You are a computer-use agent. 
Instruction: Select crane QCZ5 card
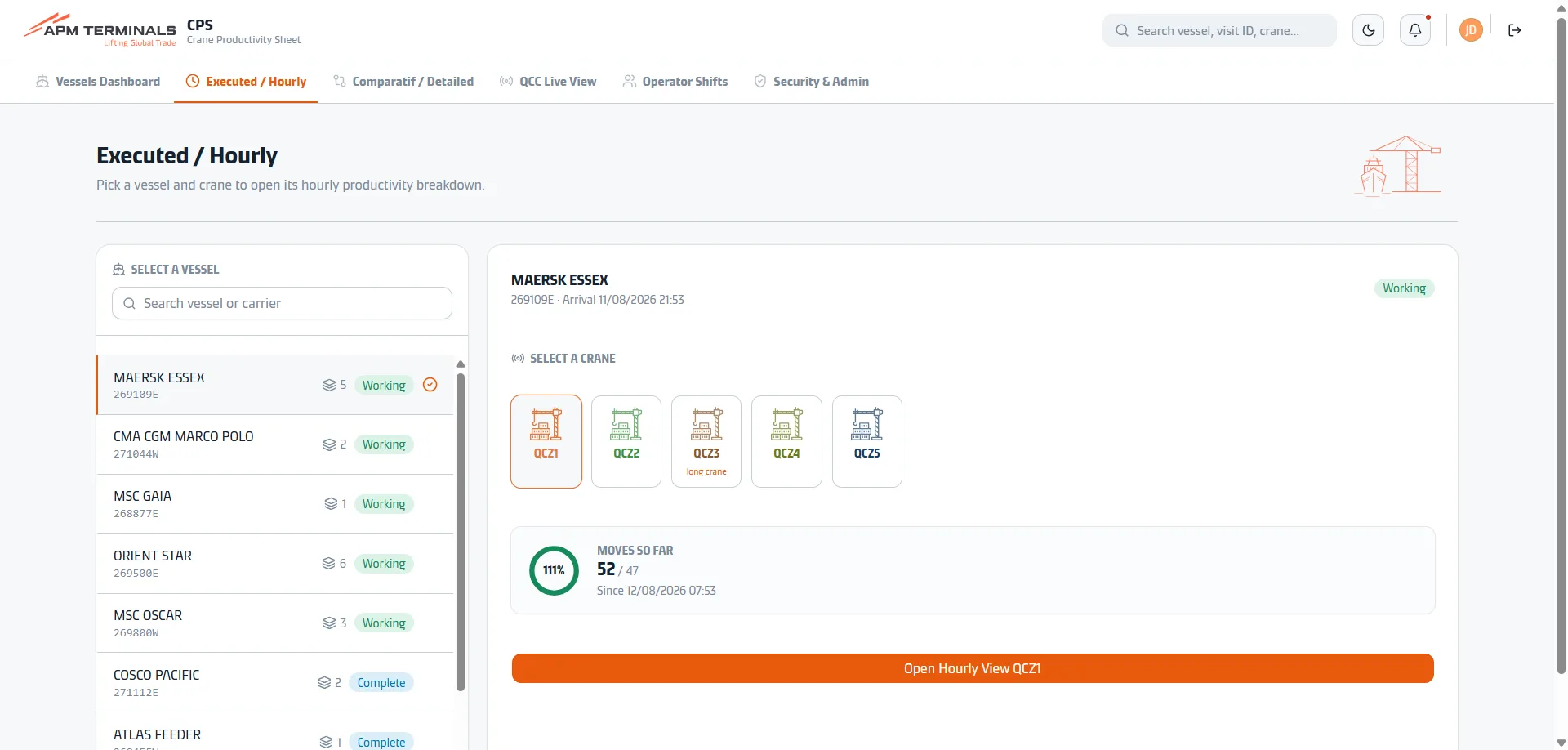click(867, 441)
